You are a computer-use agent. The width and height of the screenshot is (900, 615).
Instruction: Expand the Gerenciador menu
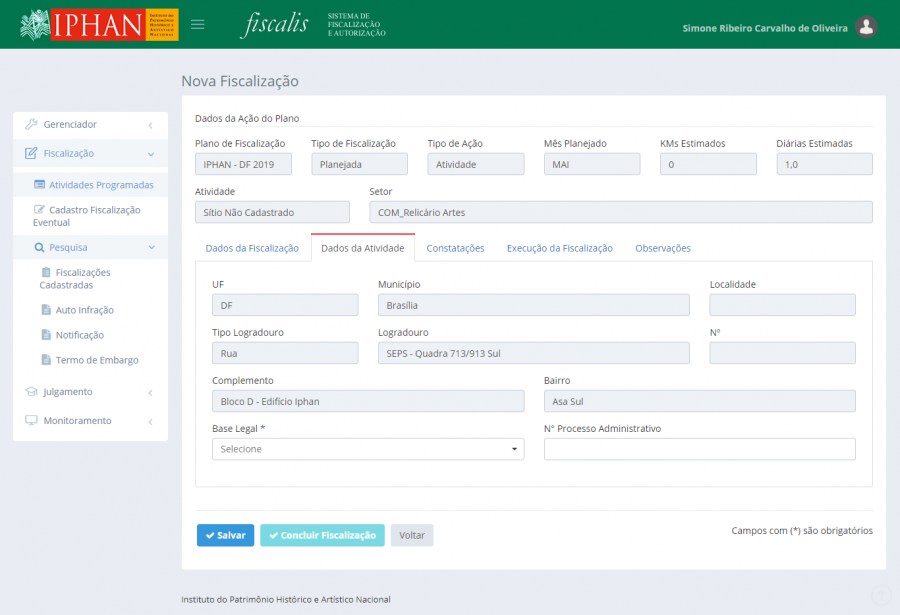tap(90, 125)
